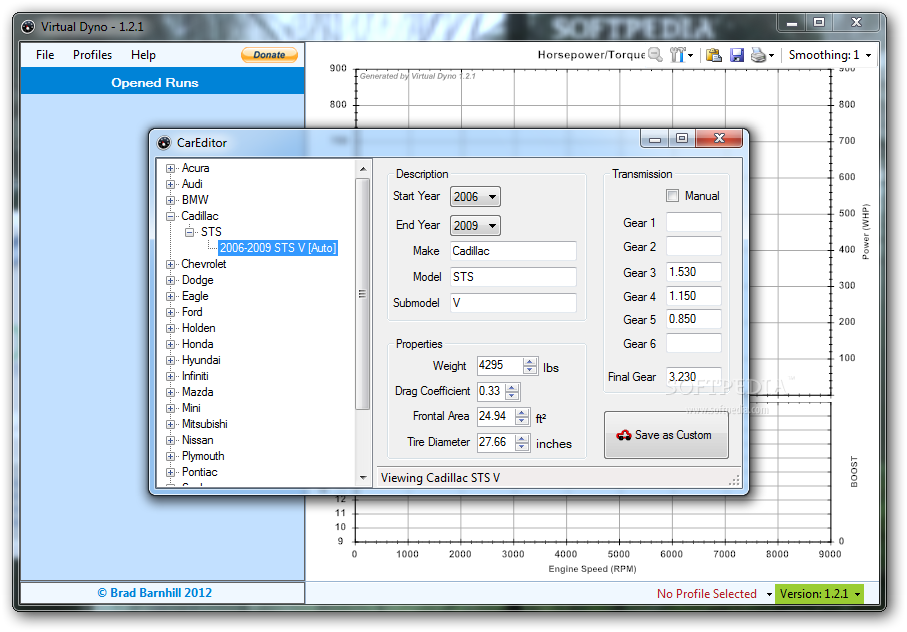This screenshot has width=907, height=632.
Task: Open the tools wrench dropdown arrow
Action: [x=690, y=56]
